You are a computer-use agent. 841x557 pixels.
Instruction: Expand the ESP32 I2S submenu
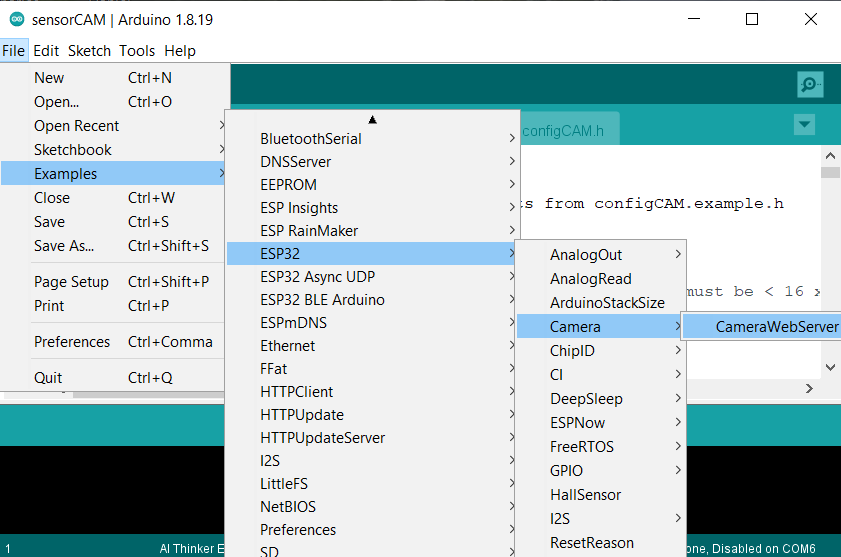click(601, 519)
